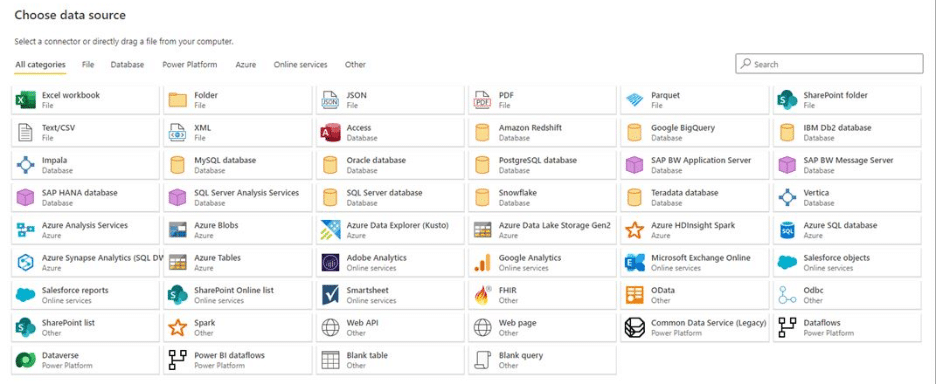This screenshot has height=384, width=936.
Task: Open the SQL Server database connector
Action: [x=390, y=198]
